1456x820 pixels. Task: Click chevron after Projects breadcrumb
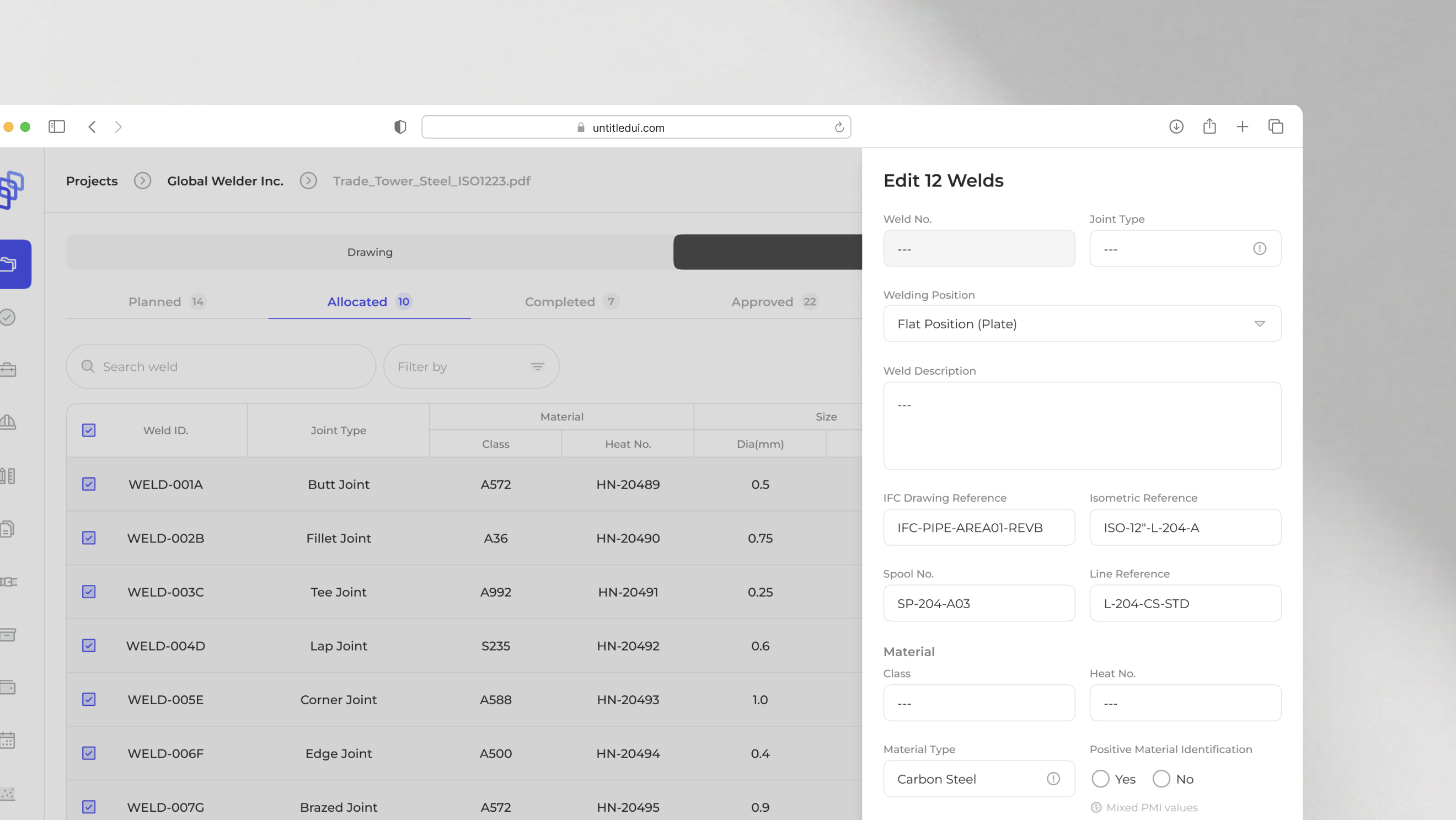coord(142,180)
